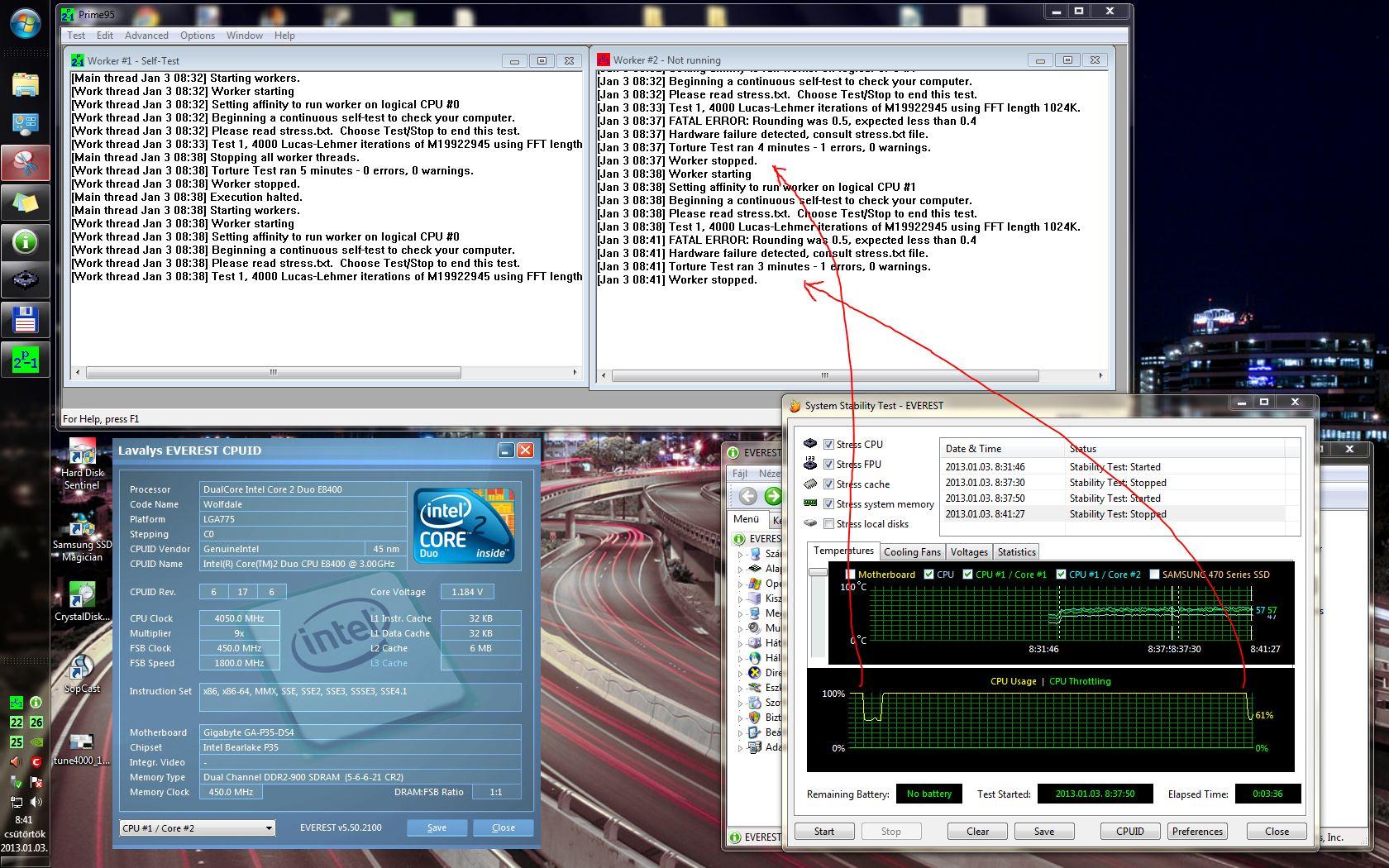The height and width of the screenshot is (868, 1389).
Task: Click the Prime95 tray icon
Action: 16,703
